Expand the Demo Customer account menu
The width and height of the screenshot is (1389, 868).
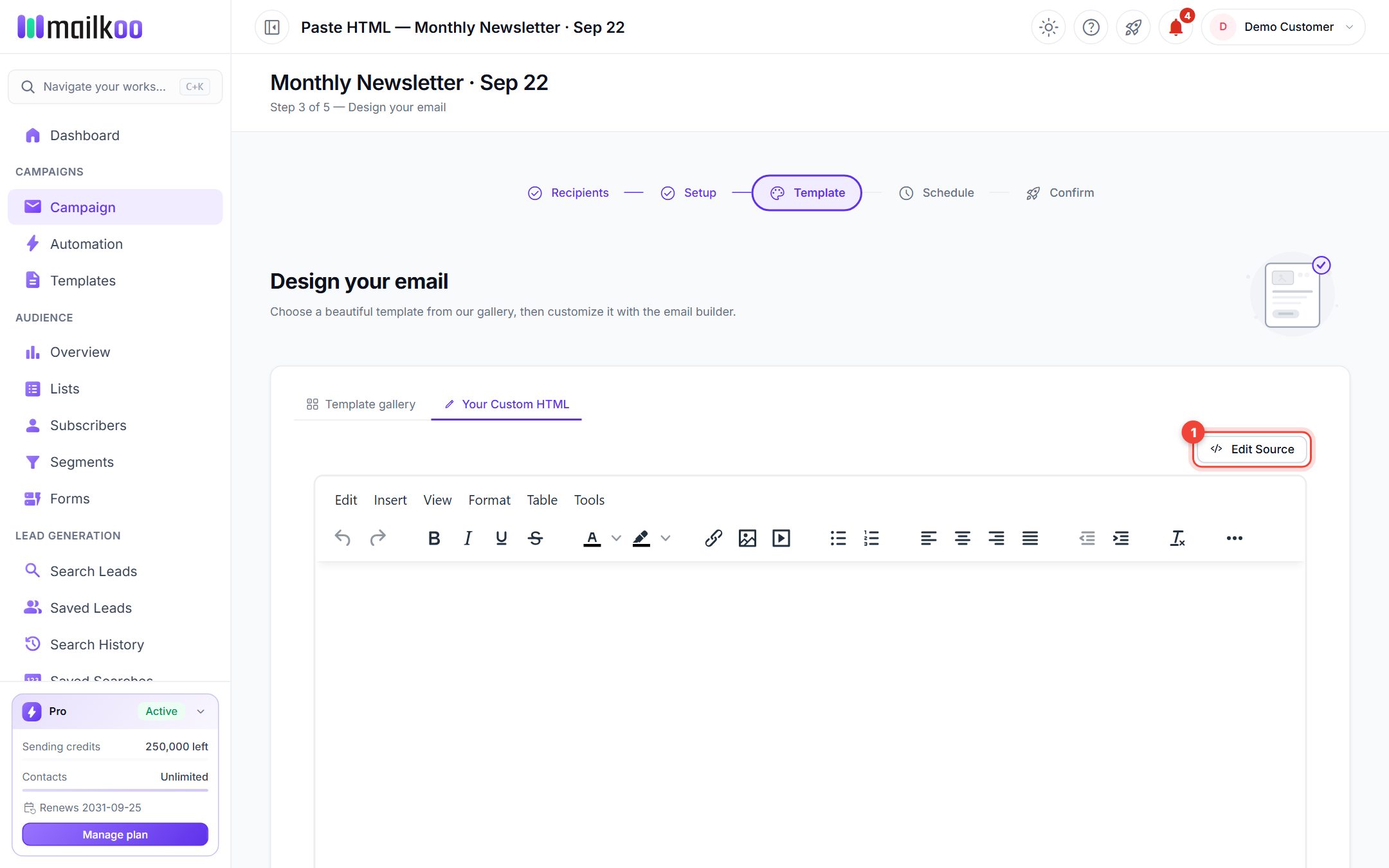(1283, 27)
